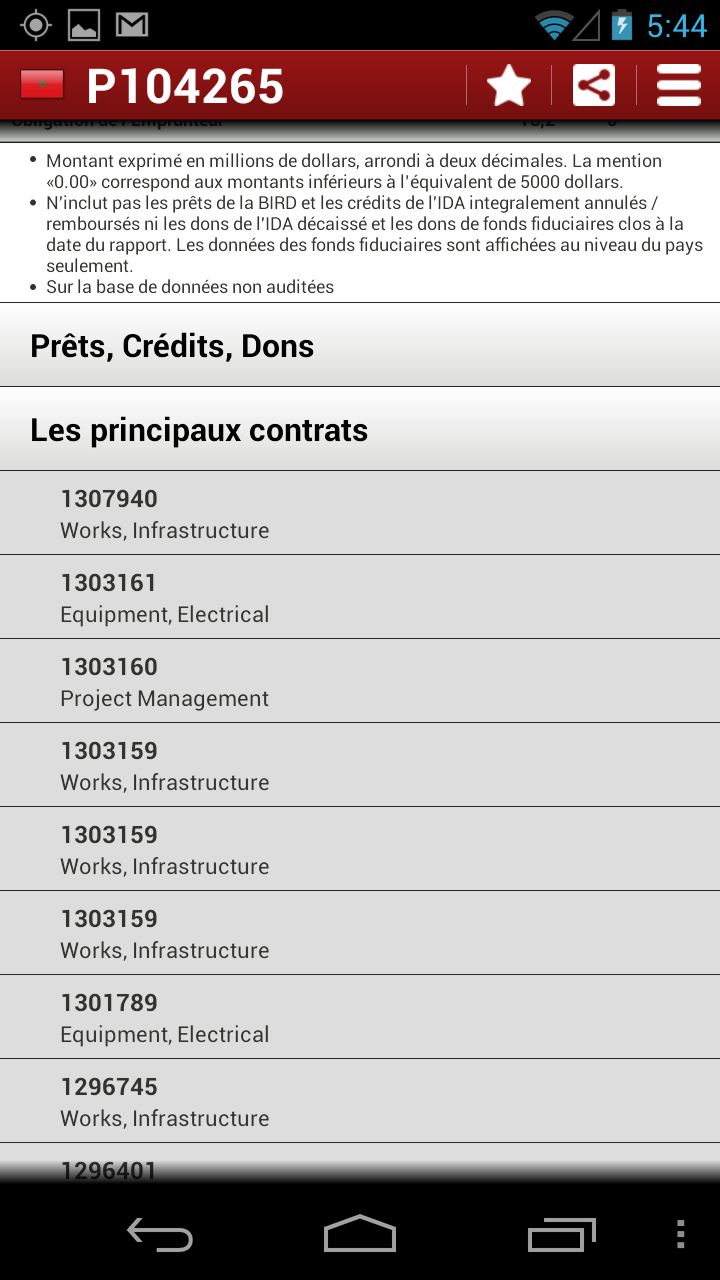The image size is (720, 1280).
Task: Open the recent apps button
Action: pos(561,1235)
